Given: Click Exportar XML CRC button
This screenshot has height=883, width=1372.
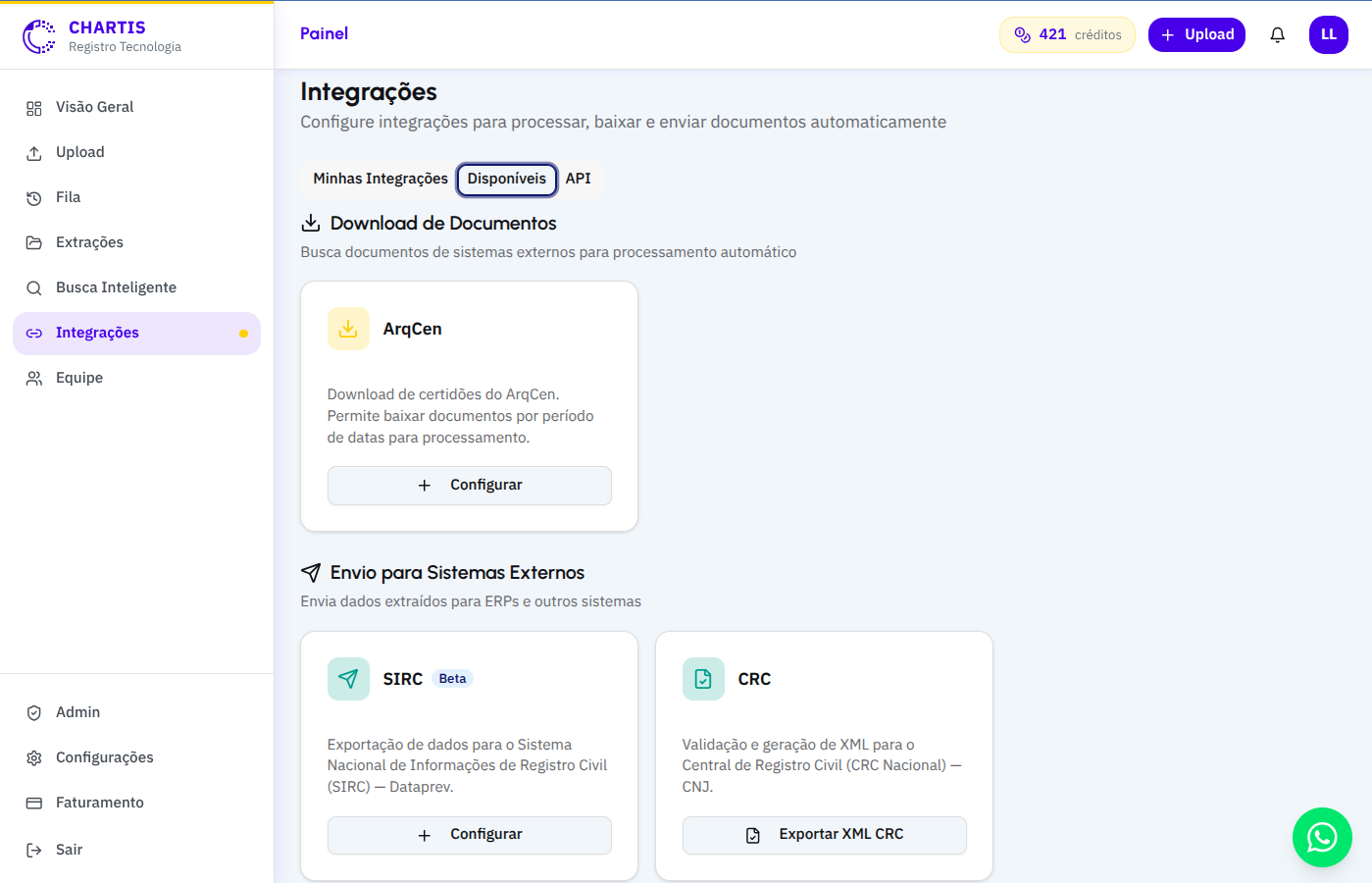Looking at the screenshot, I should 825,835.
